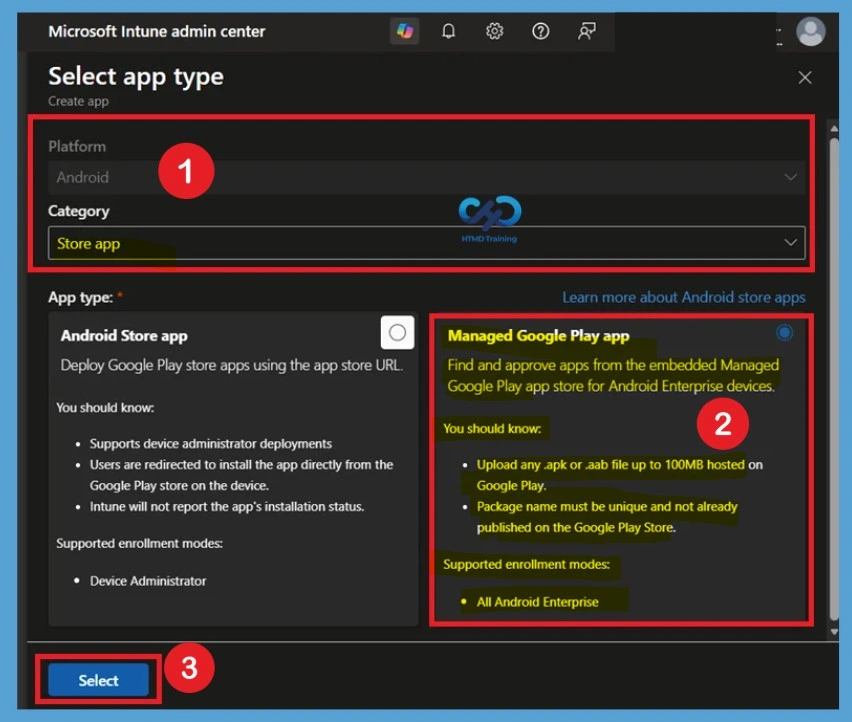Click the vertical scrollbar thumb
The image size is (852, 722).
point(834,379)
